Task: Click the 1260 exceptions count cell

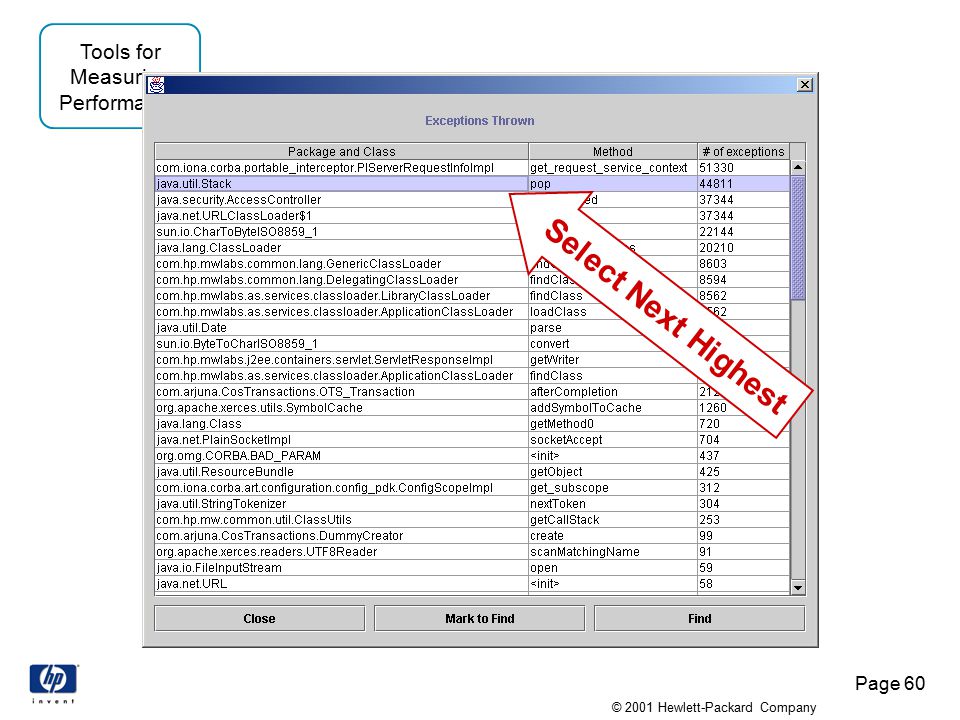Action: (743, 408)
